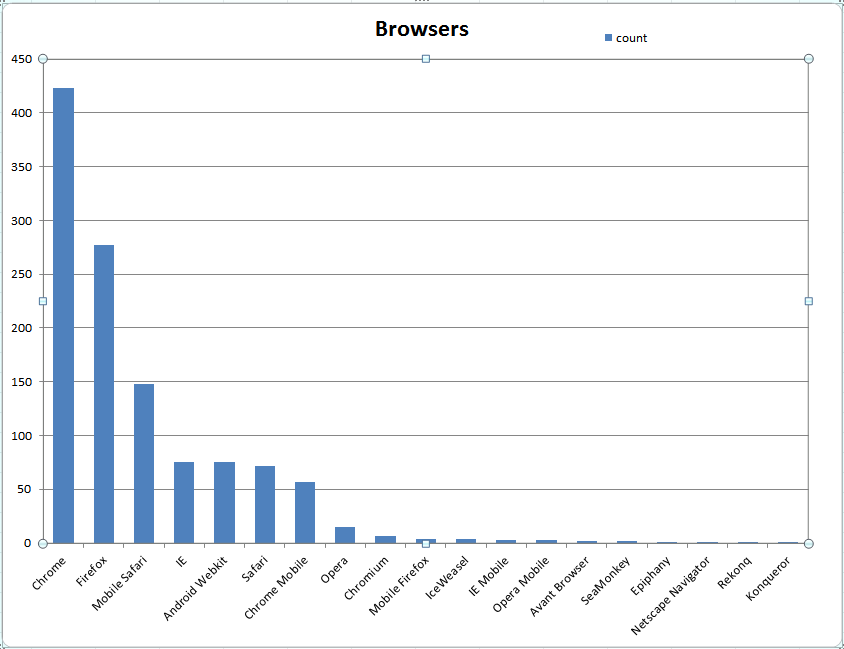
Task: Click left-middle plot area square handle
Action: (x=43, y=301)
